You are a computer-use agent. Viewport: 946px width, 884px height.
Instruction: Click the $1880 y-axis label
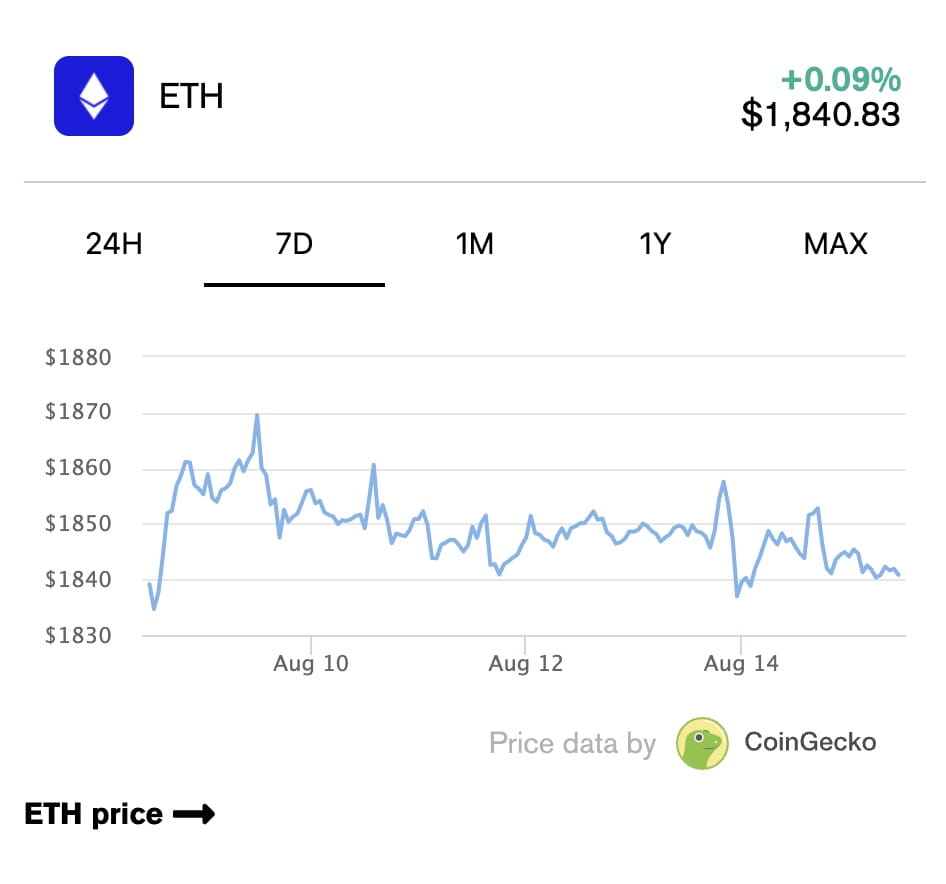tap(80, 357)
